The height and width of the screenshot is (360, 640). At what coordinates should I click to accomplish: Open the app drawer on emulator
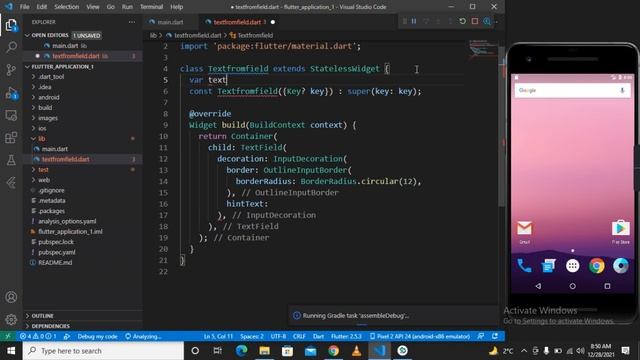point(573,266)
